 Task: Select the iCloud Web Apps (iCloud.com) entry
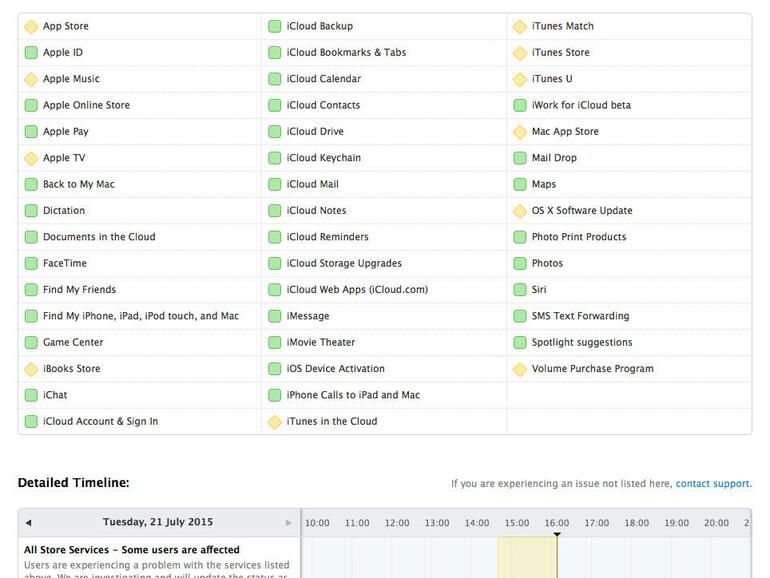click(358, 290)
